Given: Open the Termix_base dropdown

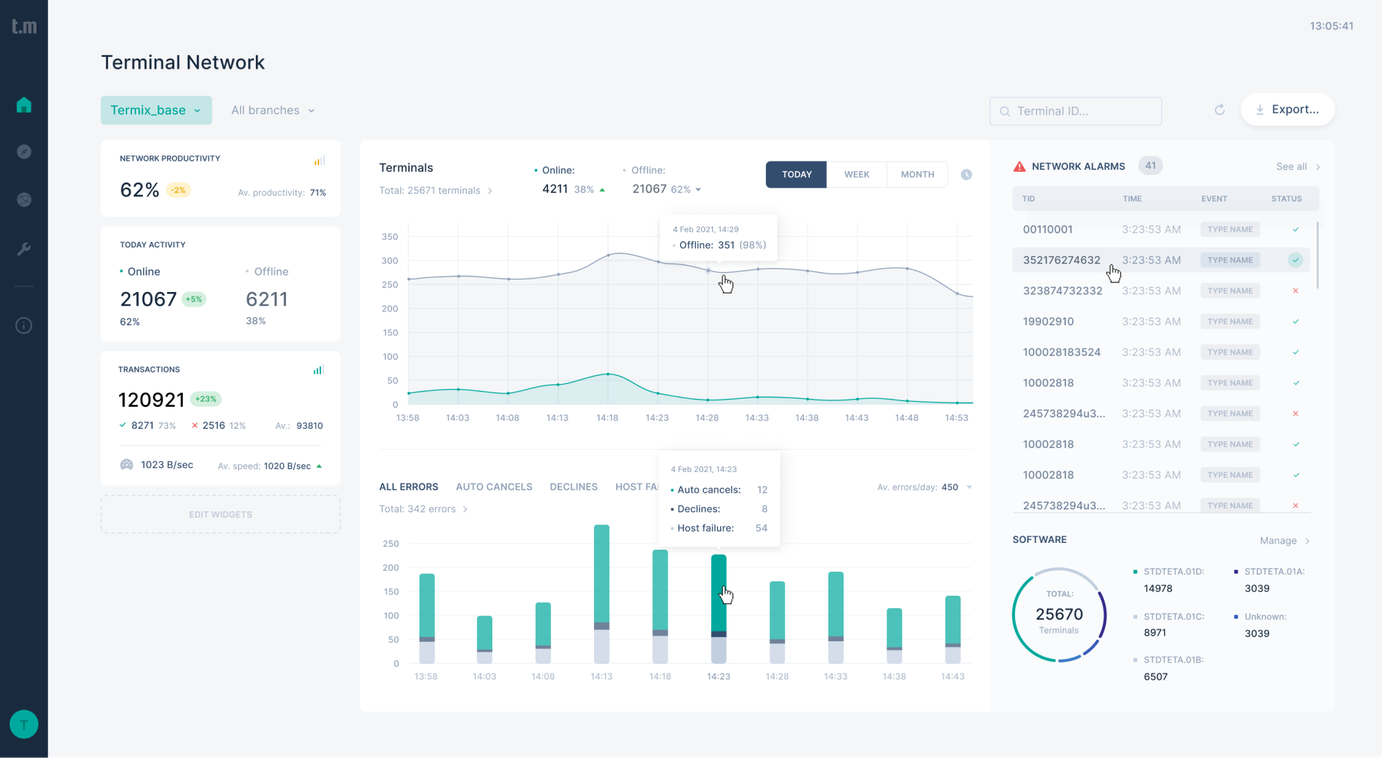Looking at the screenshot, I should 156,110.
